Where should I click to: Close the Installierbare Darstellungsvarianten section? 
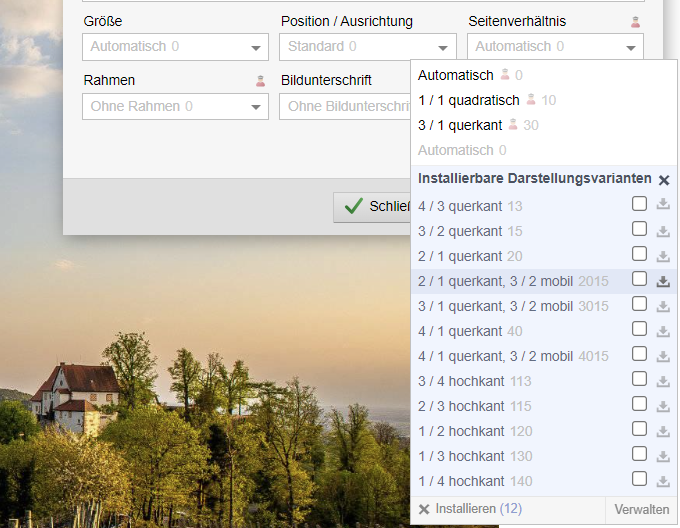(664, 180)
